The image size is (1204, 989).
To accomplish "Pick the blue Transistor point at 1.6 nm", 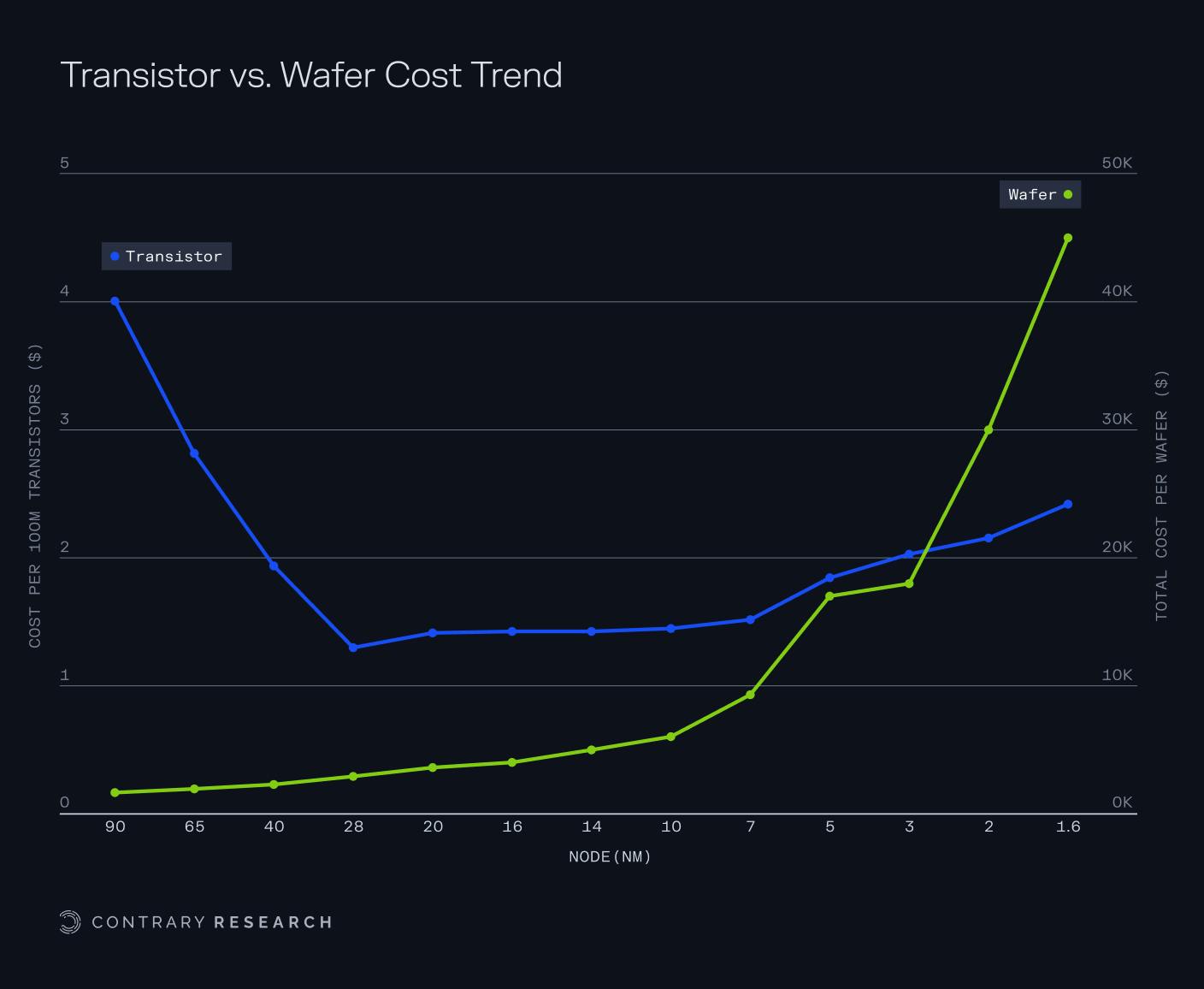I will (x=1067, y=505).
